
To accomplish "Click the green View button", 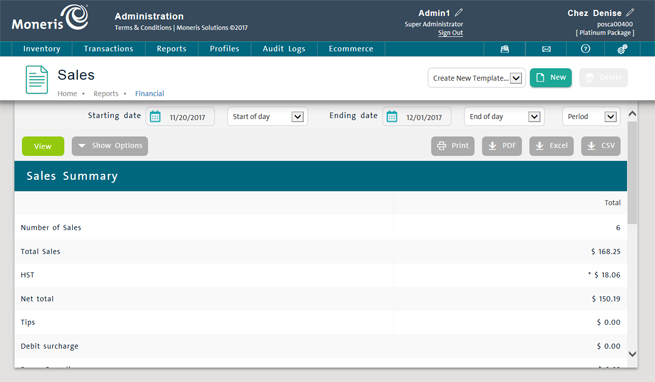I will [x=43, y=146].
